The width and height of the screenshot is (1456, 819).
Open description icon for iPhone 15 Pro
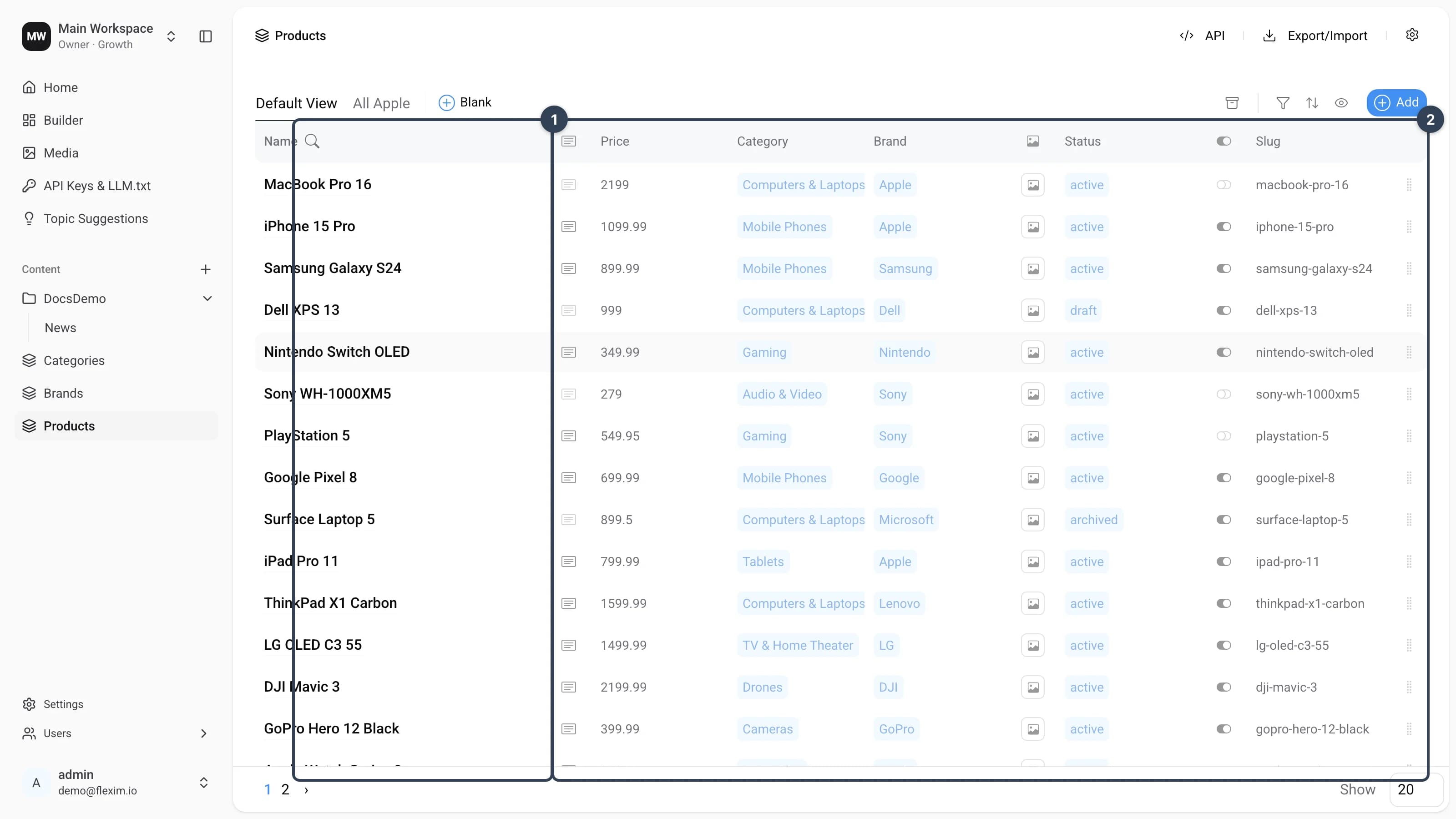pyautogui.click(x=569, y=227)
